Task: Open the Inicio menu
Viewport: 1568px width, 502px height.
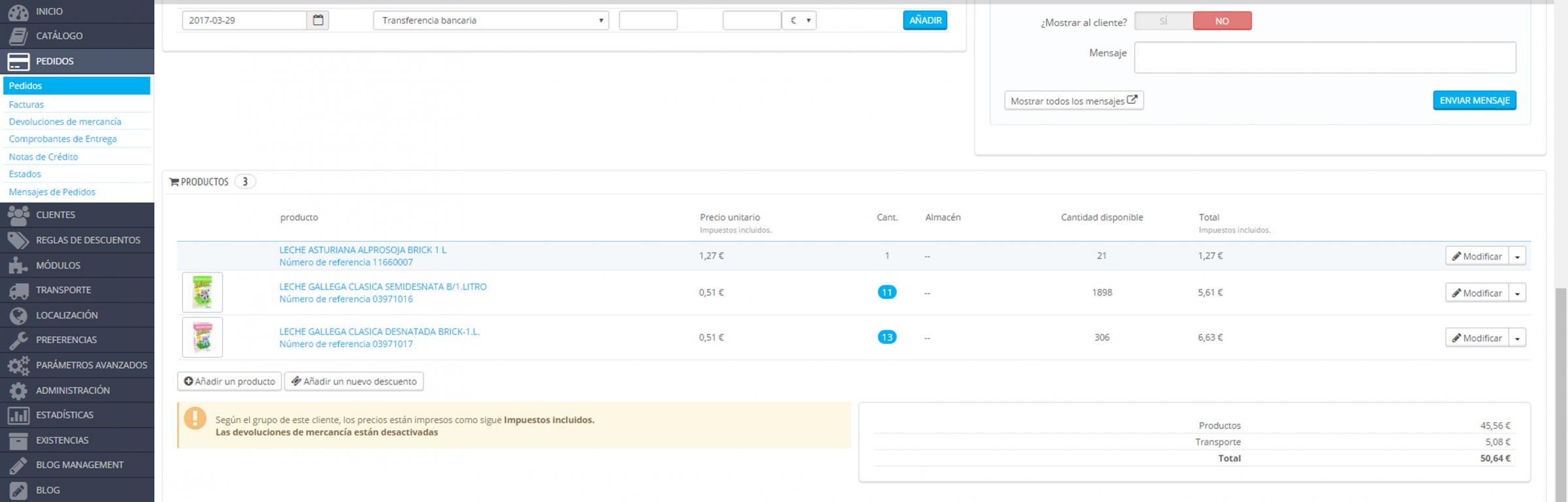Action: click(77, 11)
